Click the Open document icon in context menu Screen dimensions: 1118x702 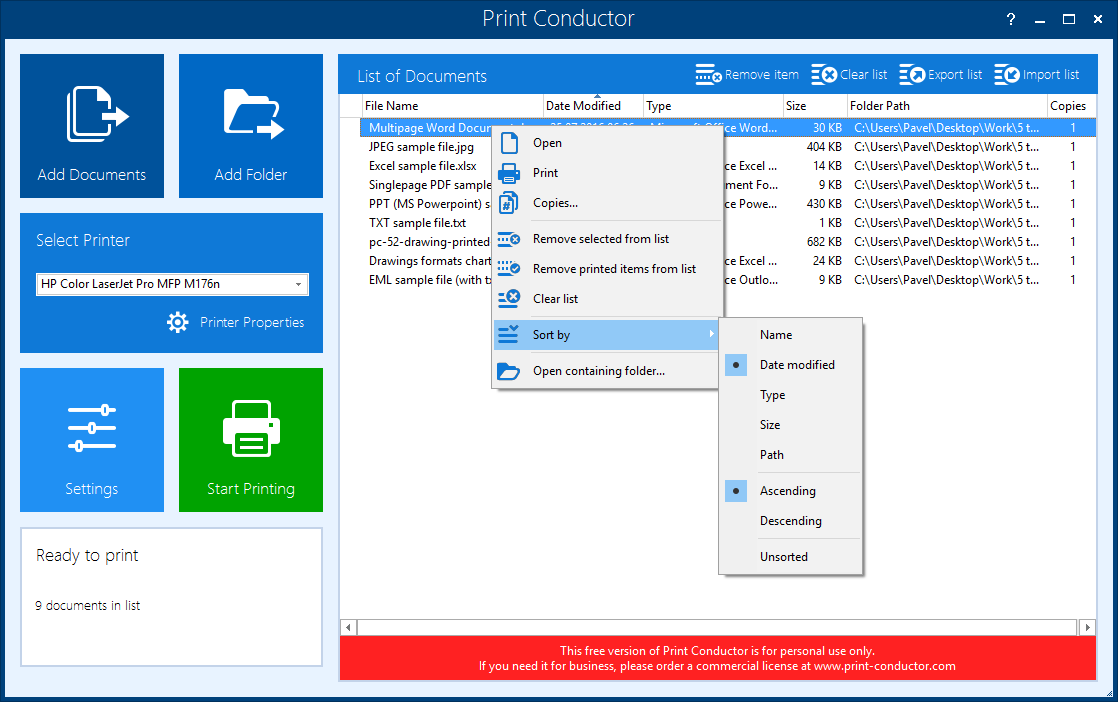click(x=509, y=143)
